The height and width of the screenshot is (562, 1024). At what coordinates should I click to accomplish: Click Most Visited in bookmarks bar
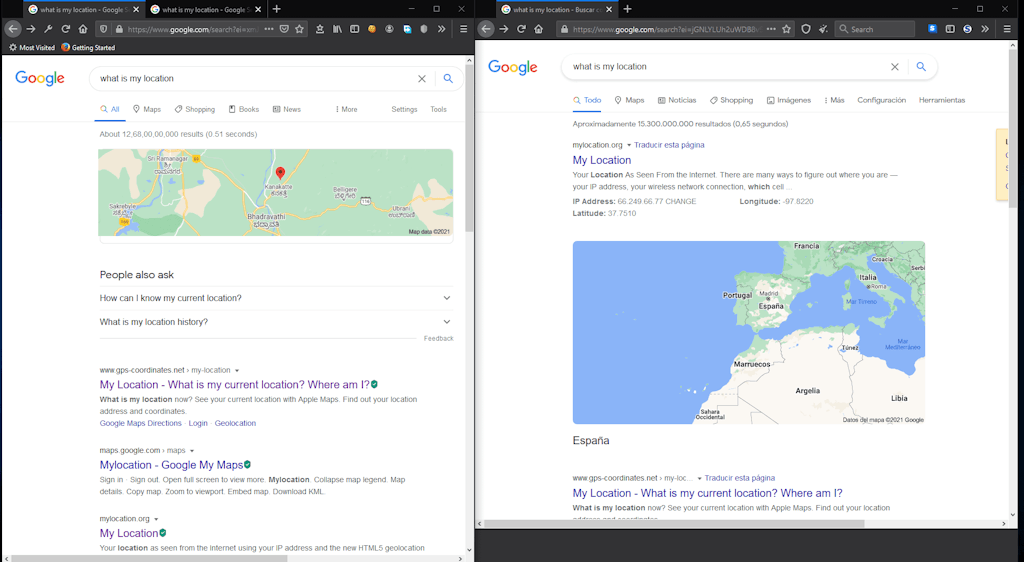(32, 48)
